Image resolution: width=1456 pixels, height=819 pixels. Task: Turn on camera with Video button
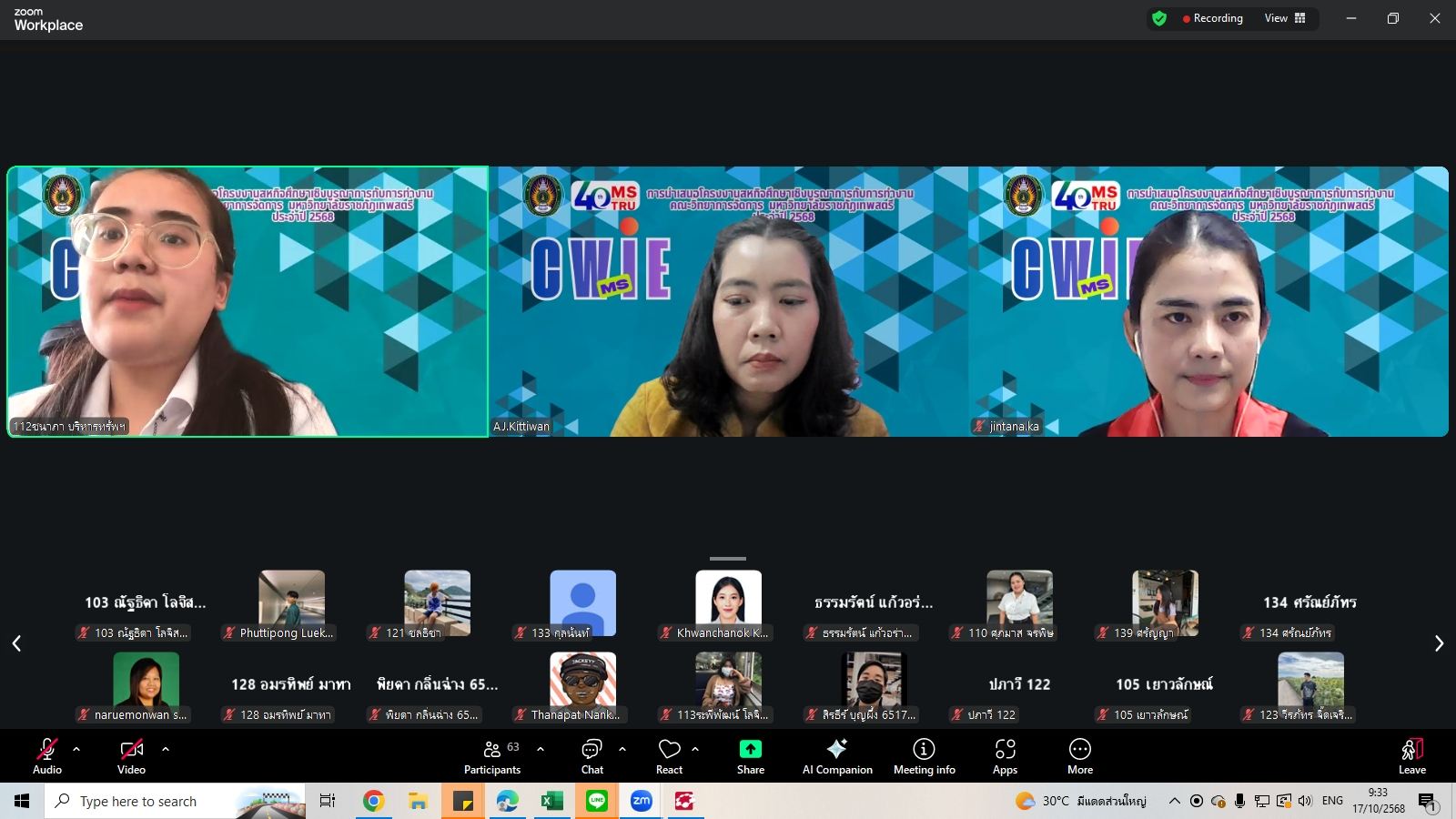click(x=131, y=755)
